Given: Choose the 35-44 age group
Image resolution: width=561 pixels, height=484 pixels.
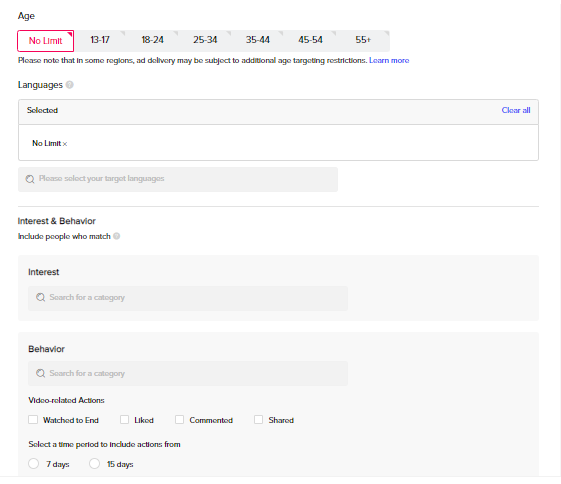Looking at the screenshot, I should click(258, 40).
